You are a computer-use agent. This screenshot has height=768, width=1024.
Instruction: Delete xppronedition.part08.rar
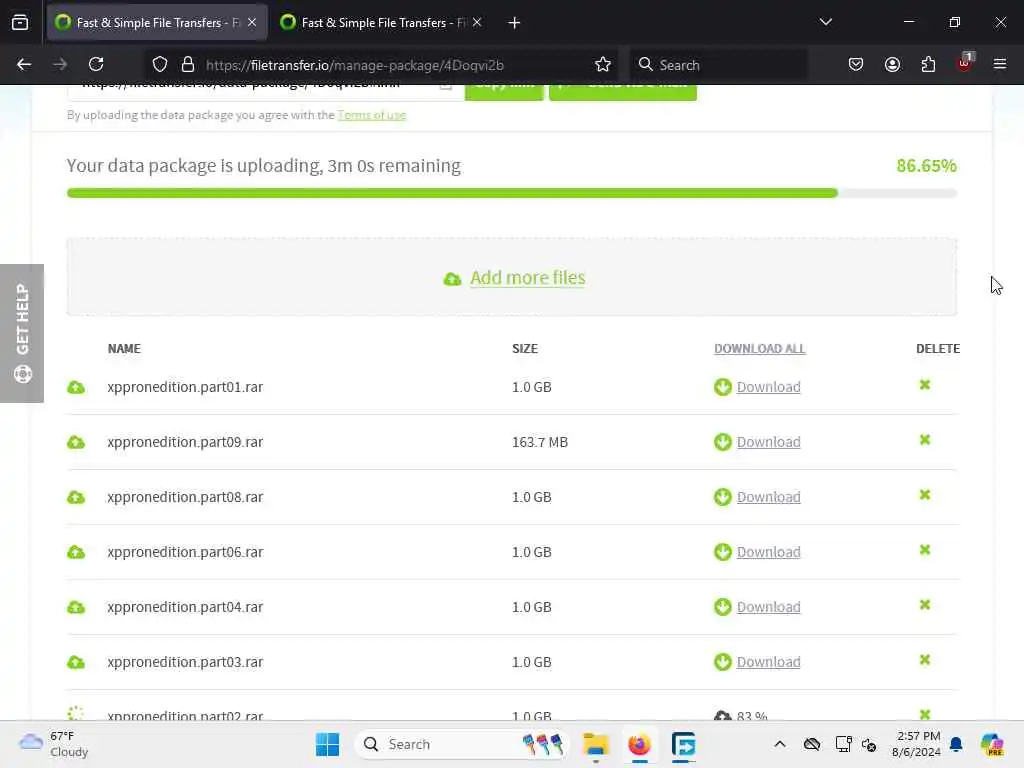[925, 494]
